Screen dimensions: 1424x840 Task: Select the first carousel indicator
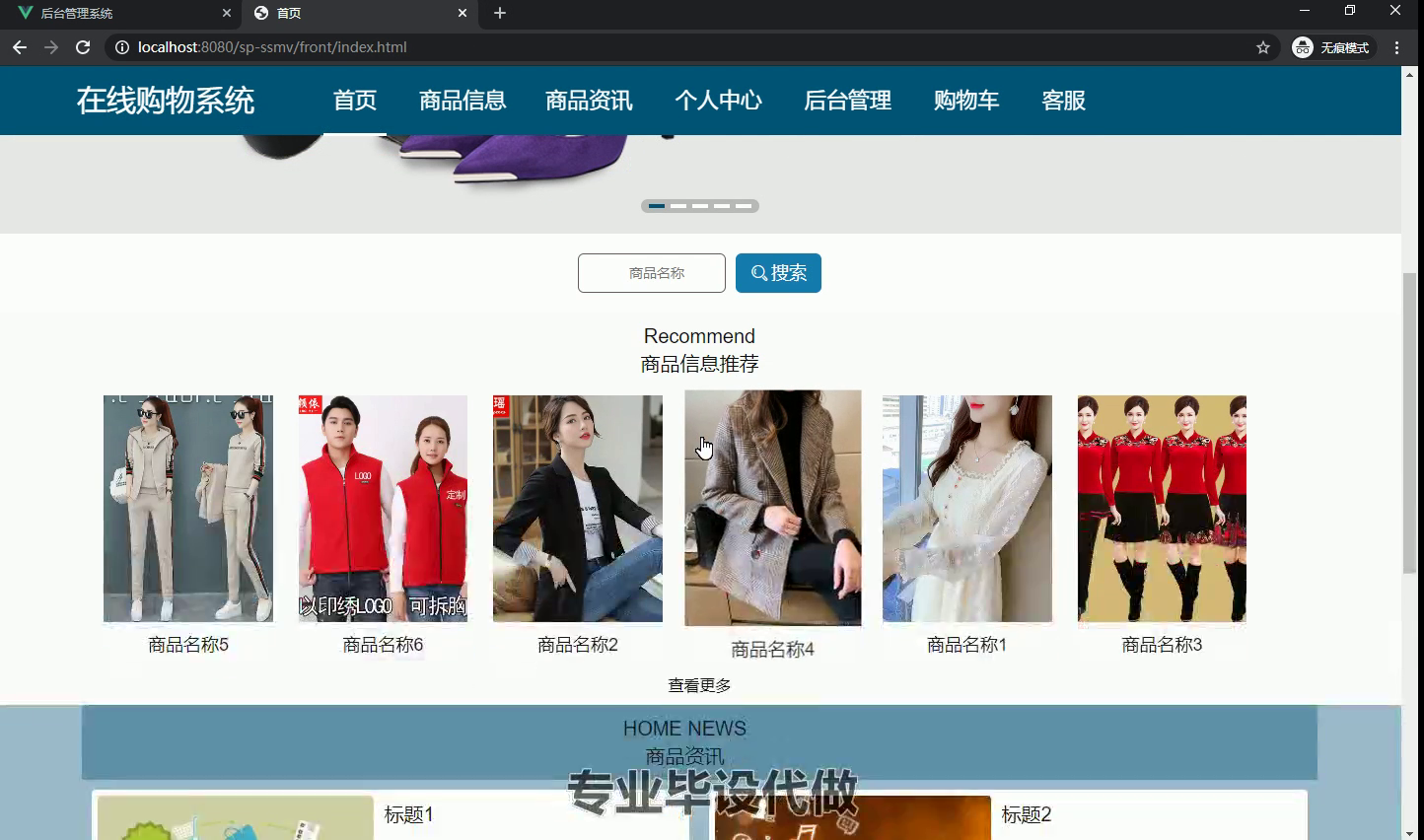coord(657,206)
